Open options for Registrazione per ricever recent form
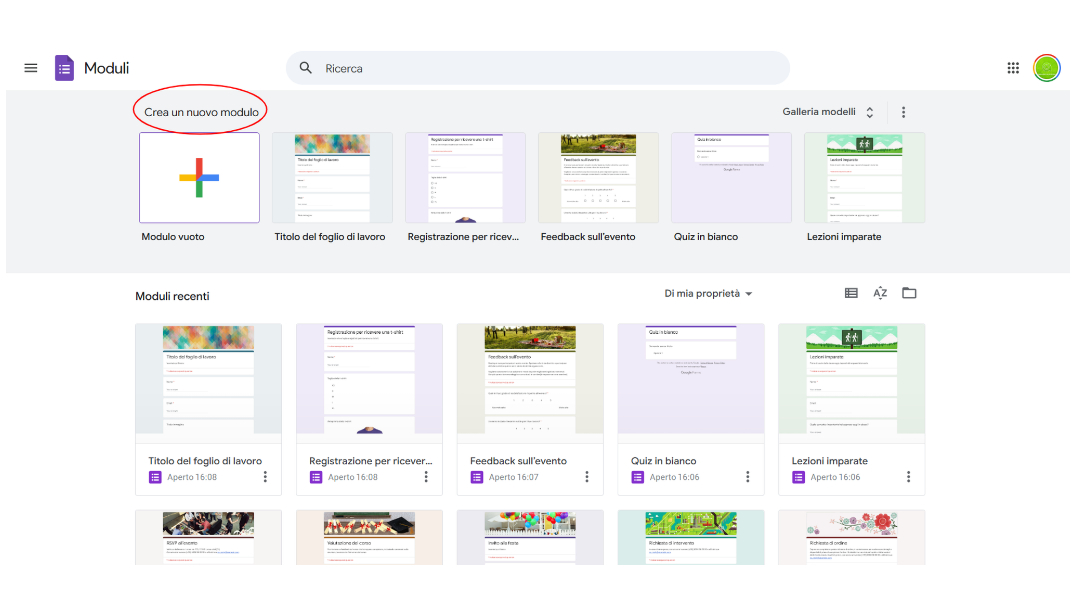 click(x=426, y=476)
